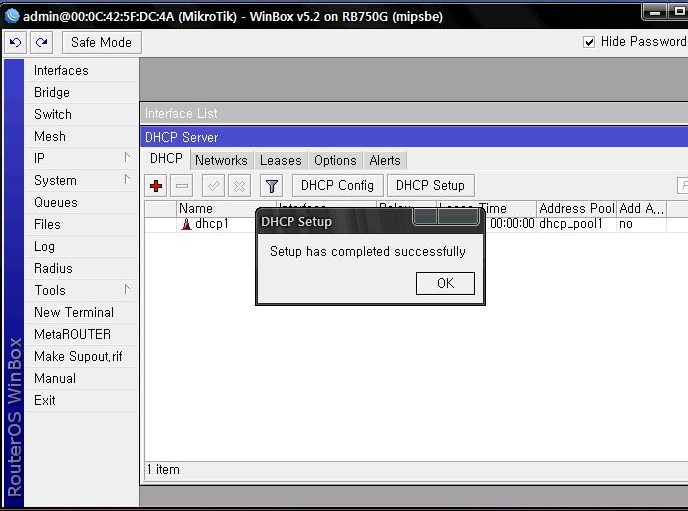Sort by the Name column header

pyautogui.click(x=226, y=208)
